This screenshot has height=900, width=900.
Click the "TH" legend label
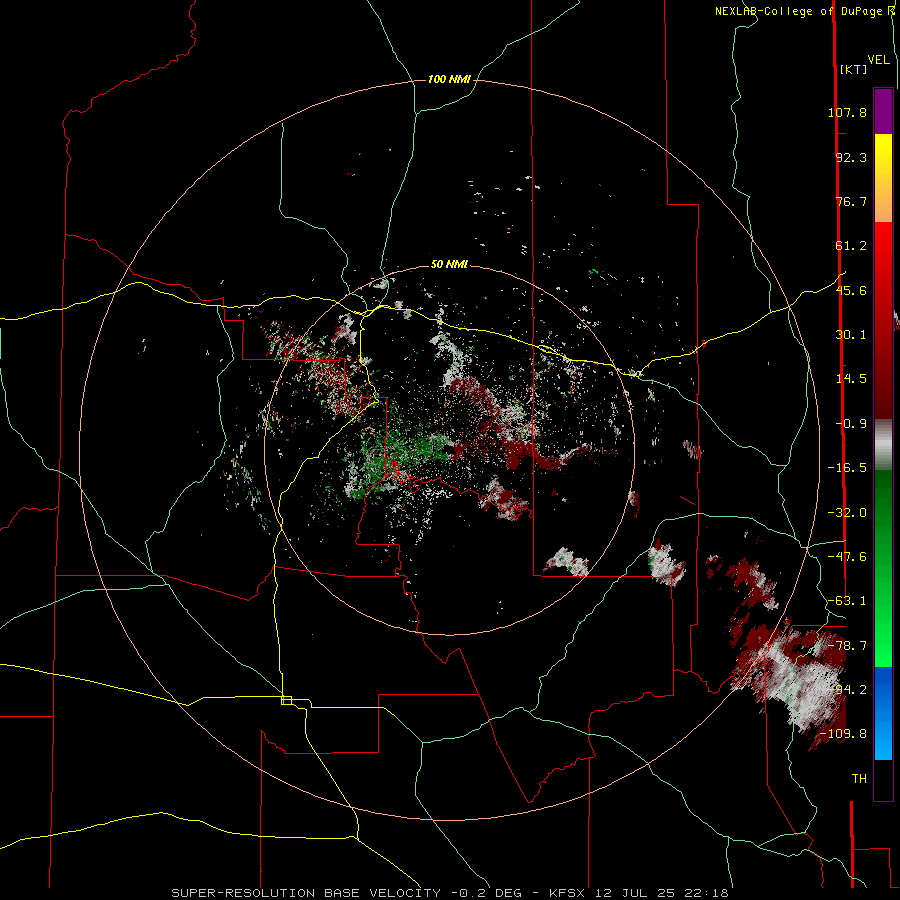click(x=859, y=779)
